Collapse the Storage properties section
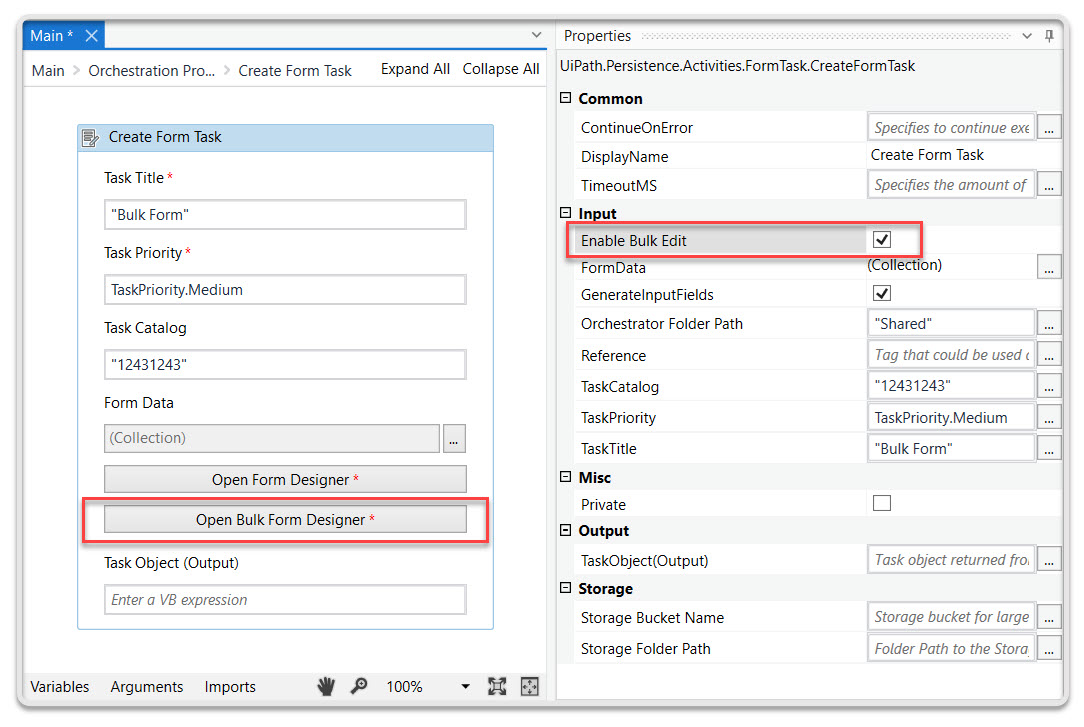 tap(566, 588)
